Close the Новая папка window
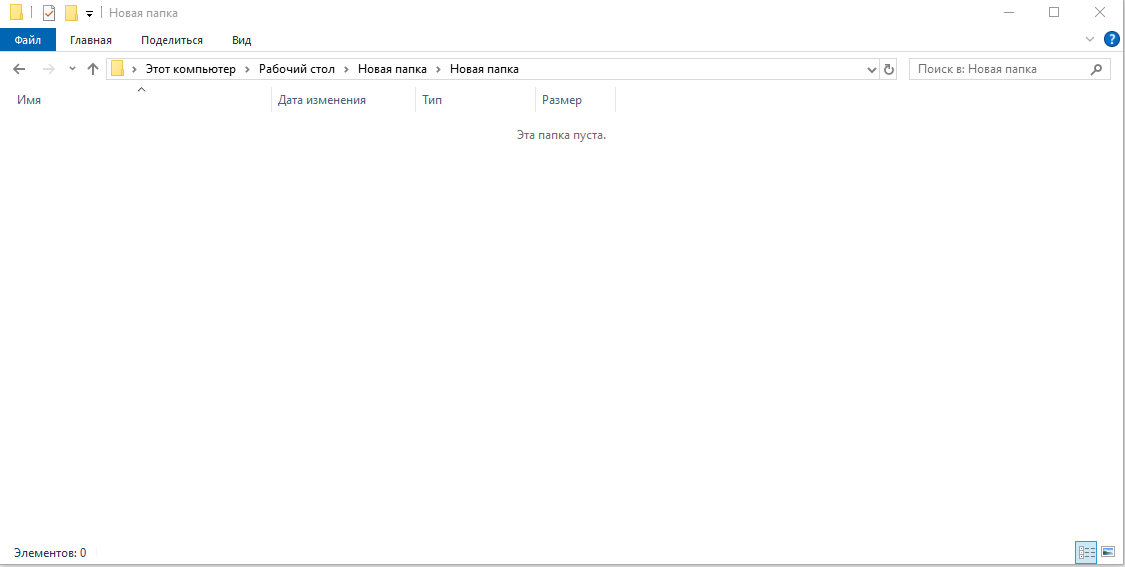 click(1100, 12)
